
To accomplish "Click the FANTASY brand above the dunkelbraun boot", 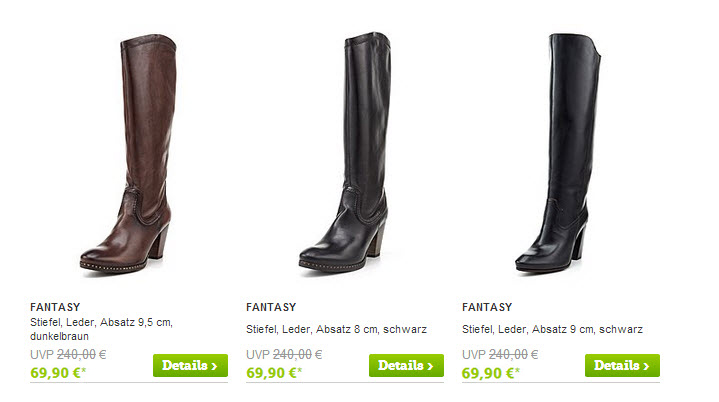I will (x=55, y=307).
